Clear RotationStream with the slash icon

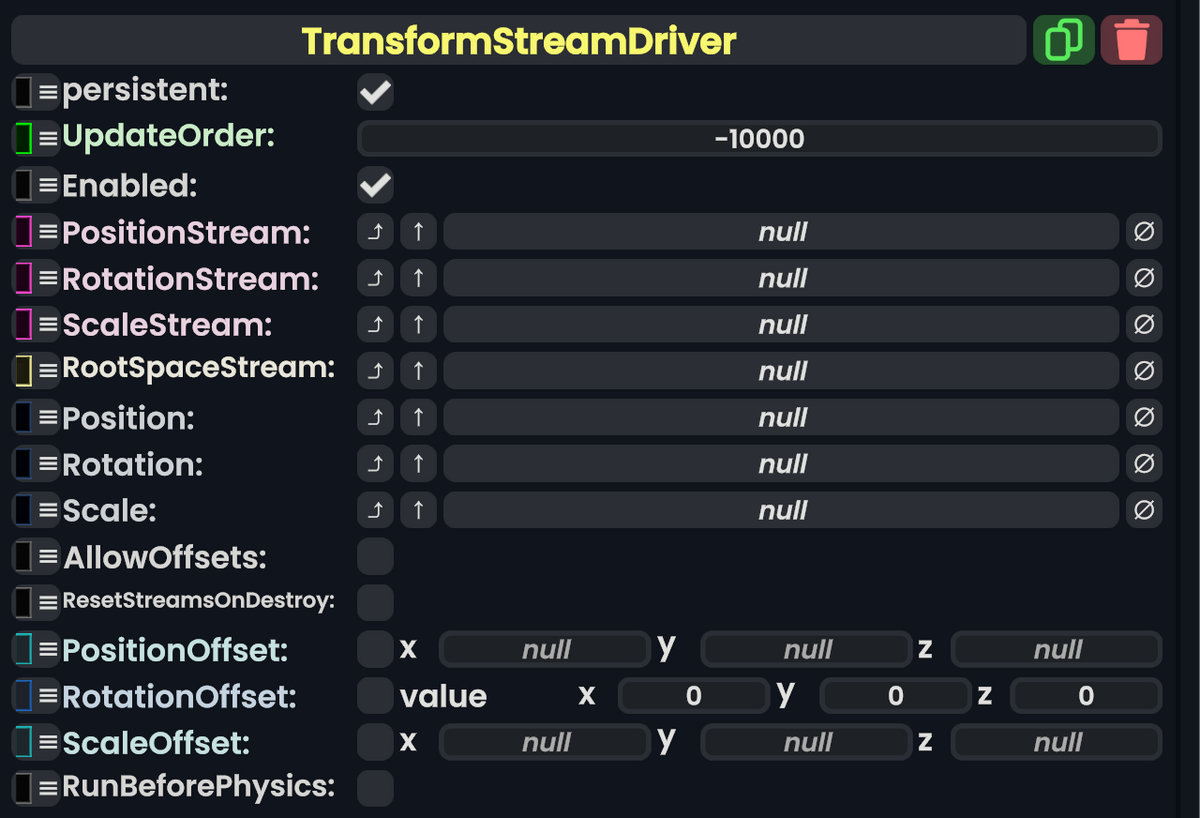click(1143, 278)
